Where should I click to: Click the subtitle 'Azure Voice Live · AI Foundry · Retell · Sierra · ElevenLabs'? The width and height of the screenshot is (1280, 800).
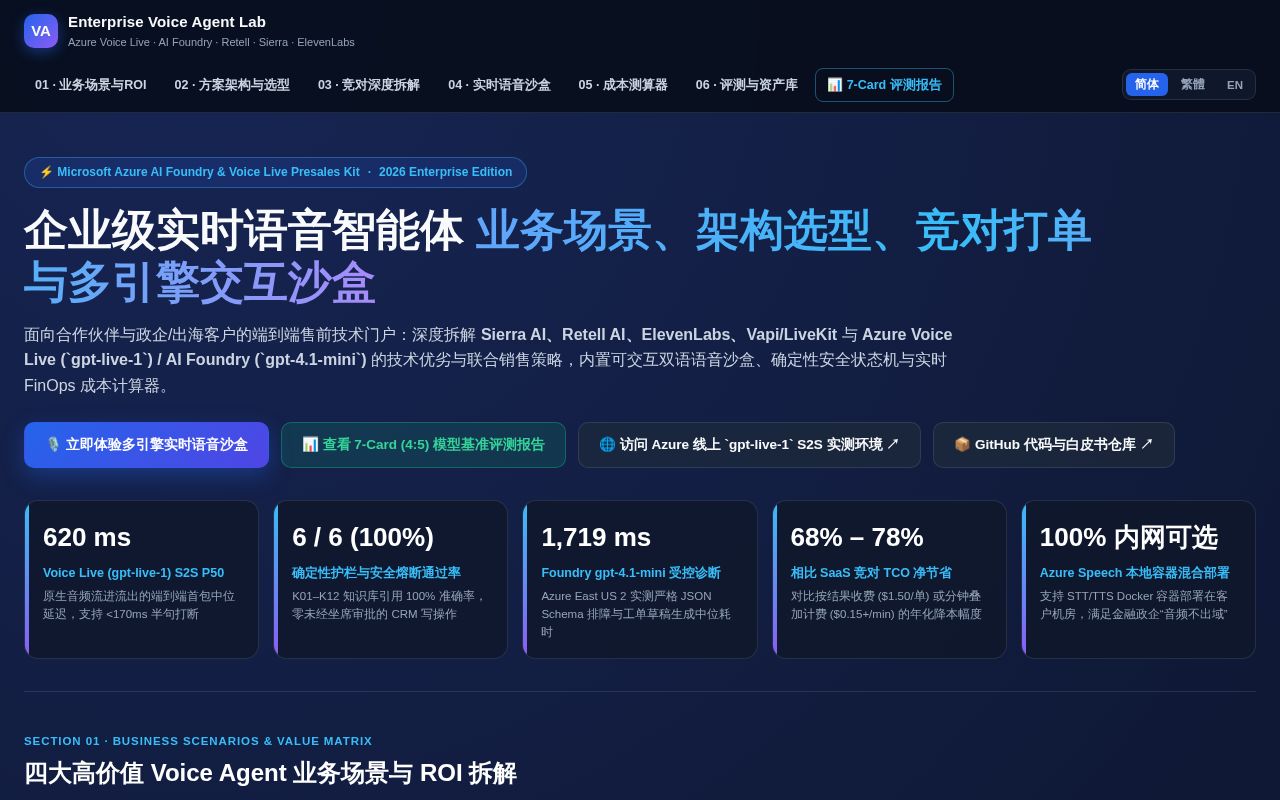[211, 42]
